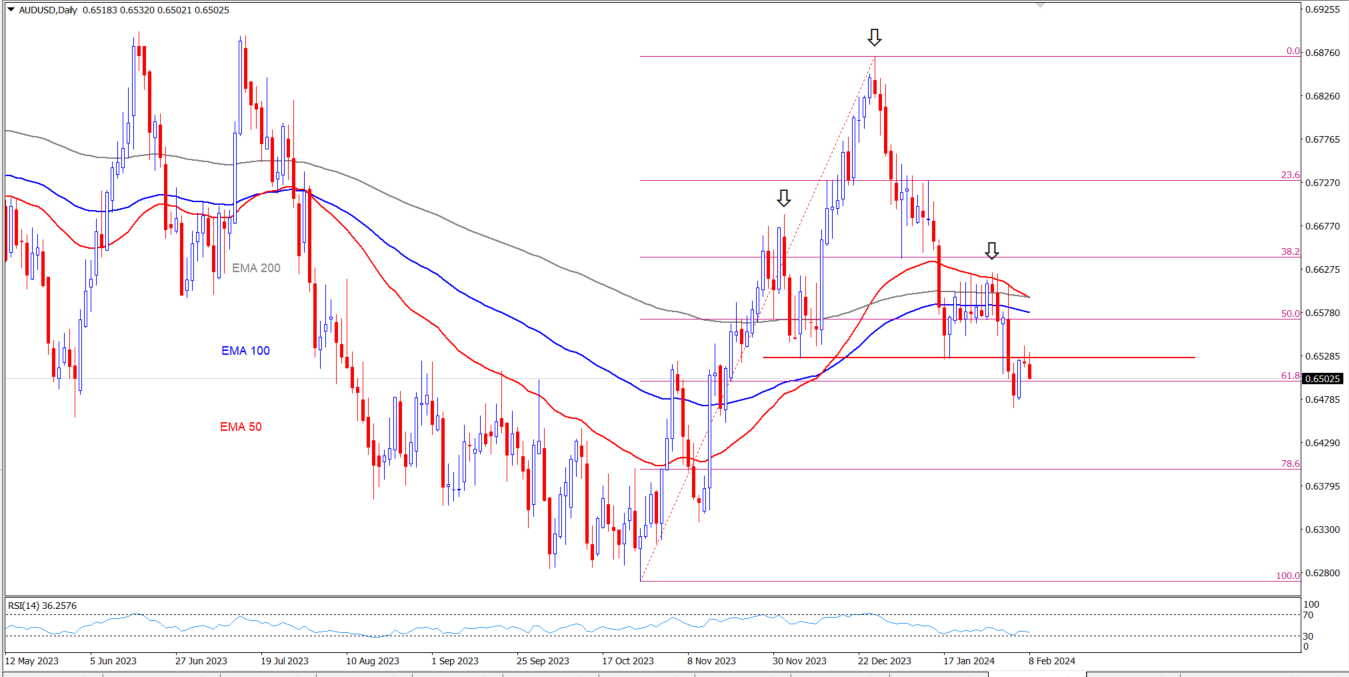This screenshot has height=677, width=1349.
Task: Click the 61.8 Fibonacci level label
Action: 1289,376
